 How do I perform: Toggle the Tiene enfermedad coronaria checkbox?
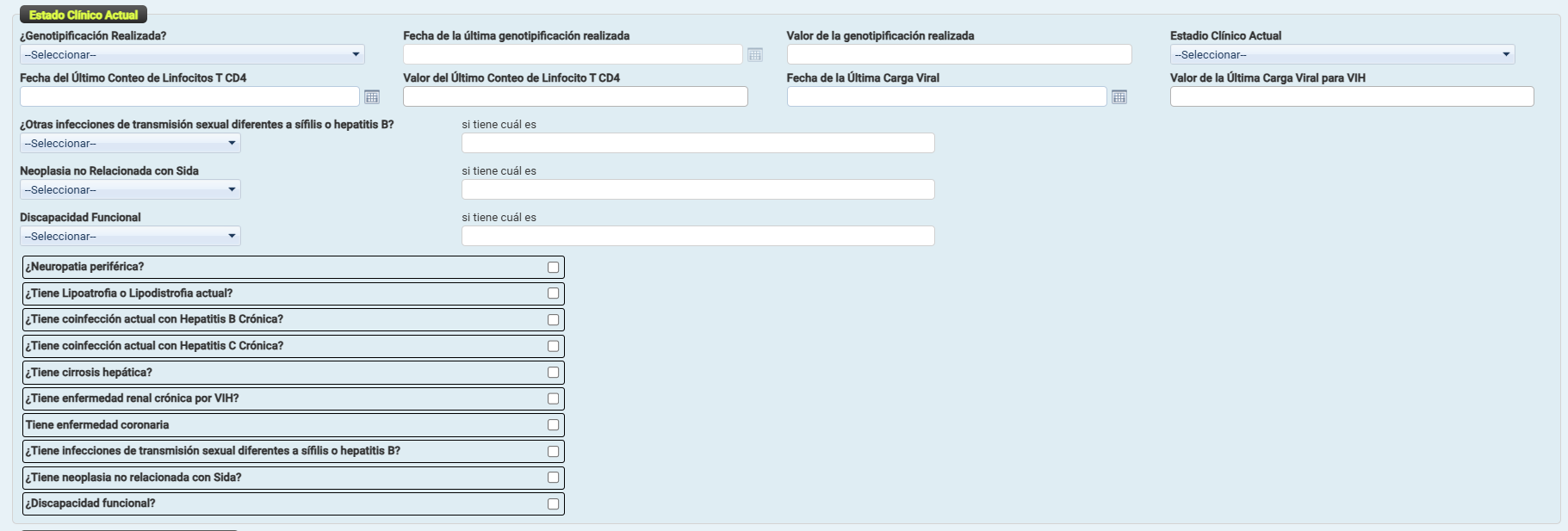[553, 425]
